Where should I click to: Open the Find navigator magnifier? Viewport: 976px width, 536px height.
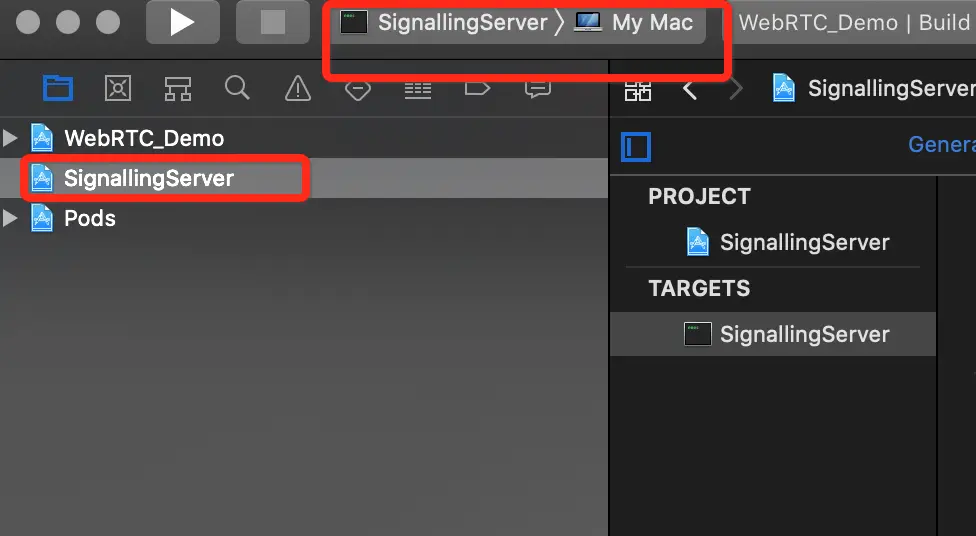pyautogui.click(x=237, y=88)
